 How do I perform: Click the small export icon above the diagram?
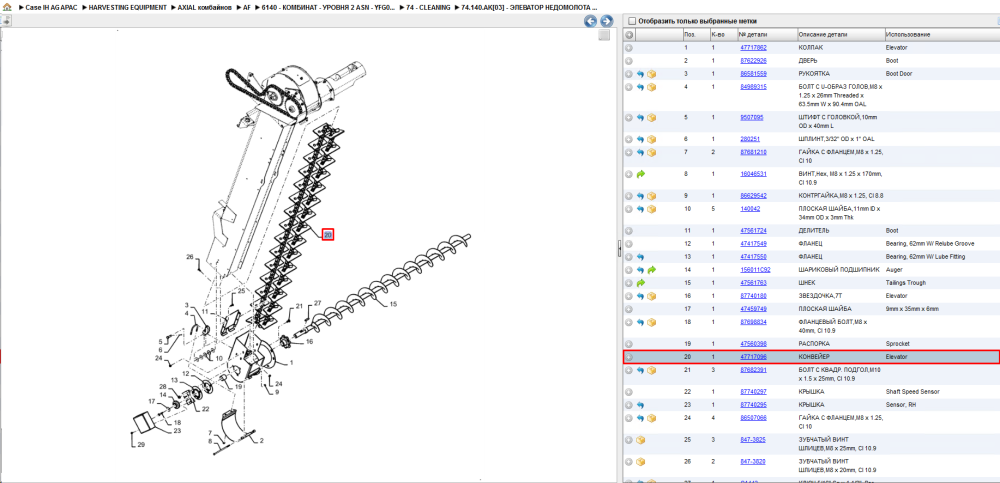tap(5, 20)
